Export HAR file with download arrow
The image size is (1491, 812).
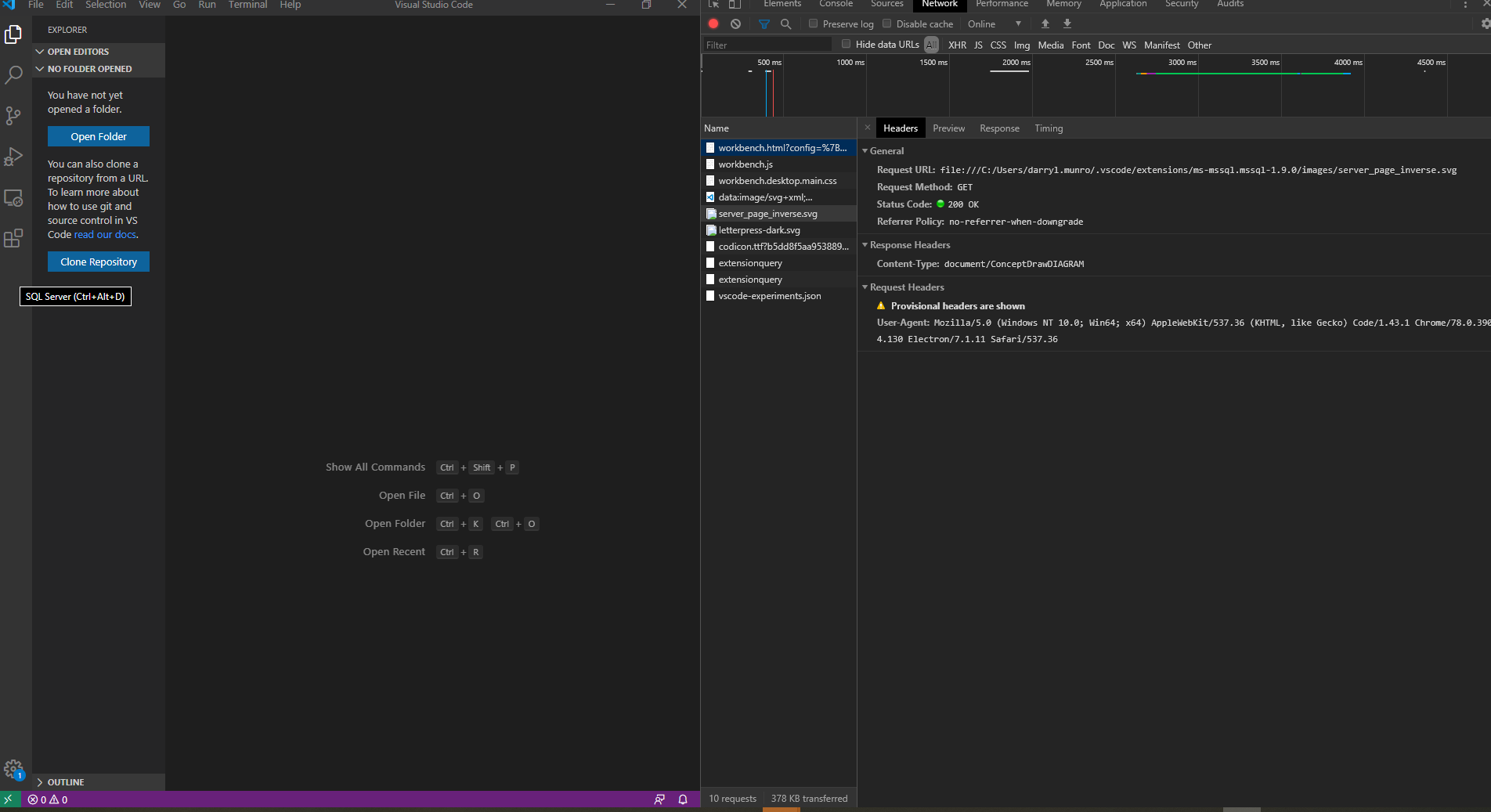coord(1067,23)
